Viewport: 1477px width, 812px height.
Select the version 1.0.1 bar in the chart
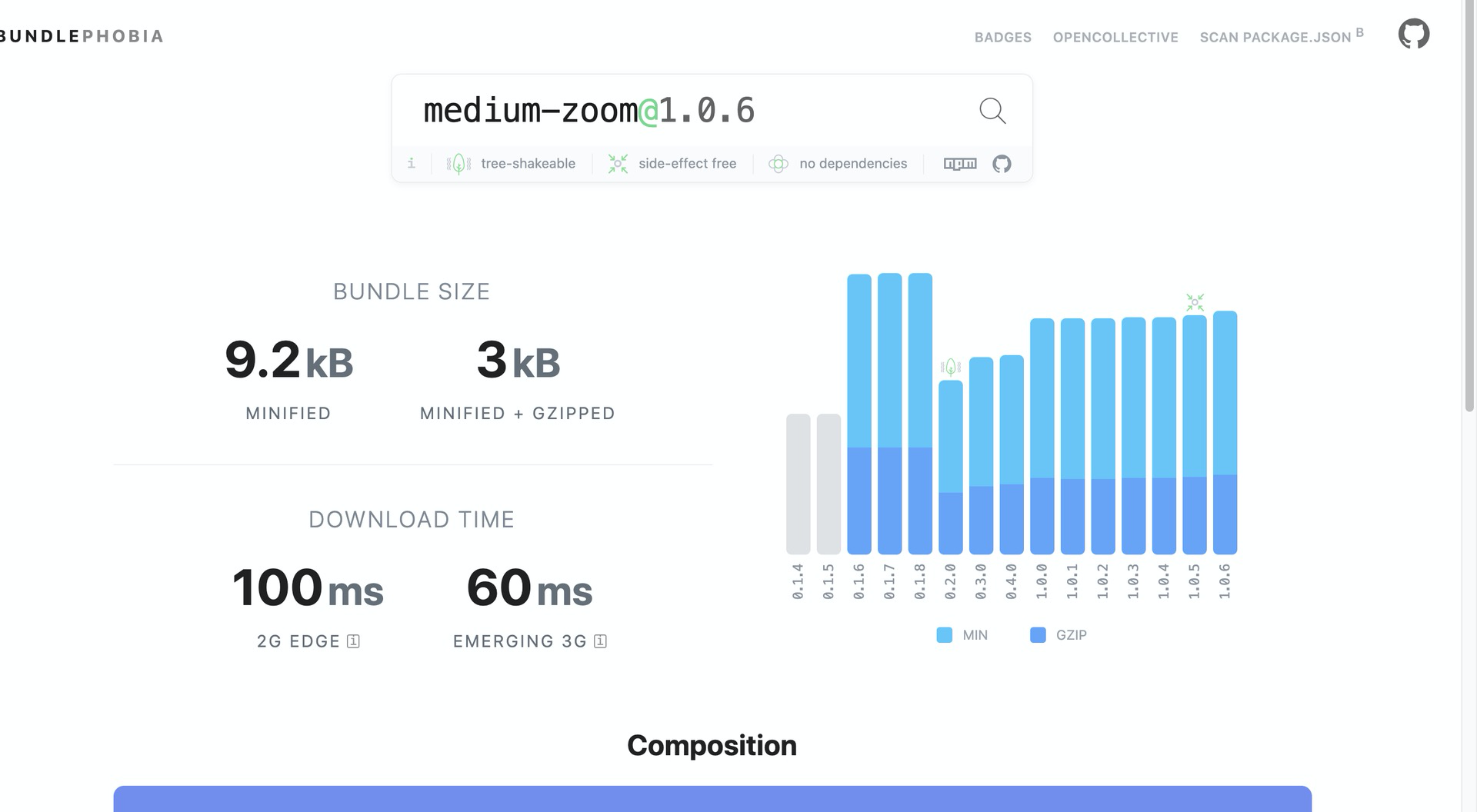[1072, 436]
